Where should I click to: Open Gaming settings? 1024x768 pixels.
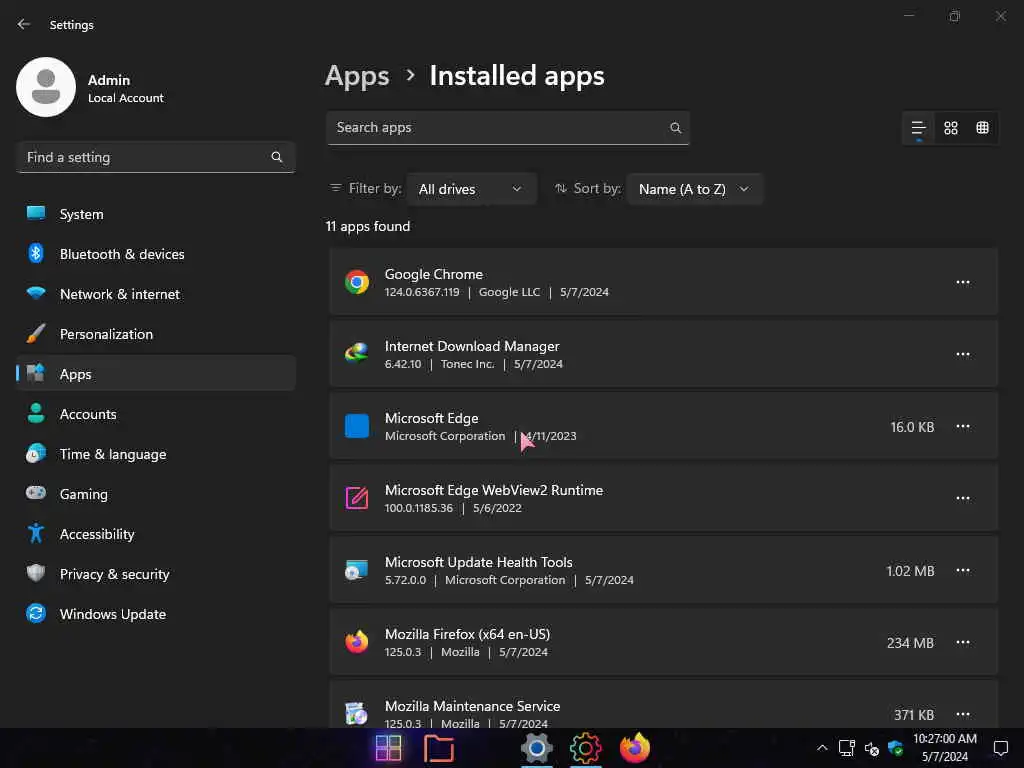[155, 494]
